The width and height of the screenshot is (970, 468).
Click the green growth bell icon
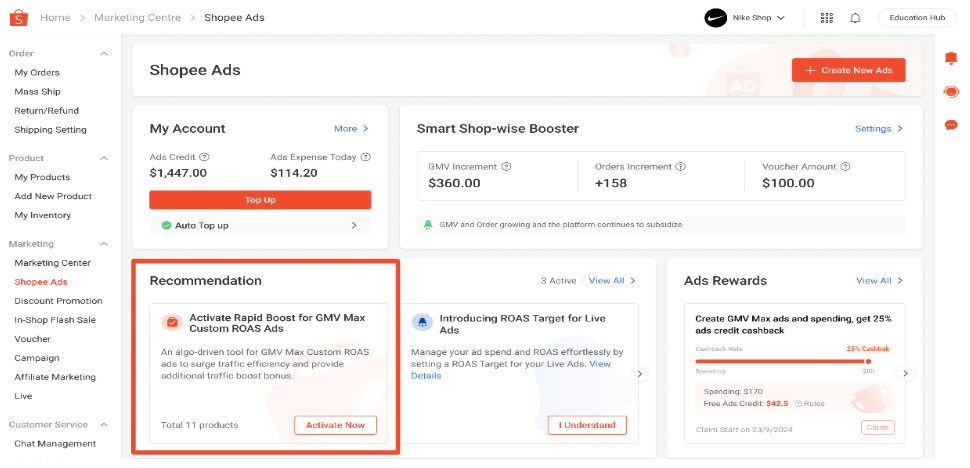point(427,224)
